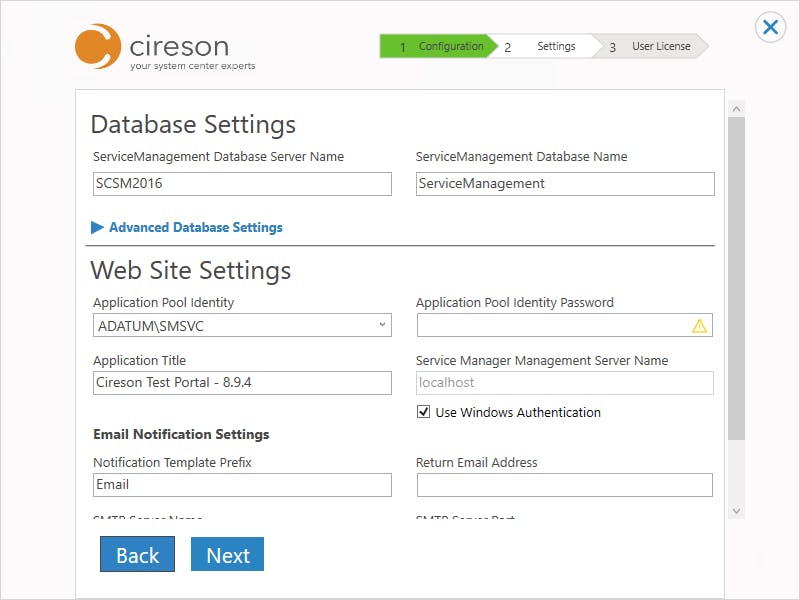Viewport: 800px width, 600px height.
Task: Go to step 2 Settings
Action: 545,46
